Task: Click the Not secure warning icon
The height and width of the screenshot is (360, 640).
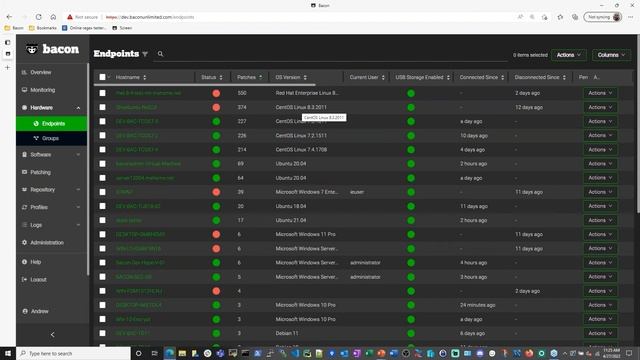Action: 70,17
